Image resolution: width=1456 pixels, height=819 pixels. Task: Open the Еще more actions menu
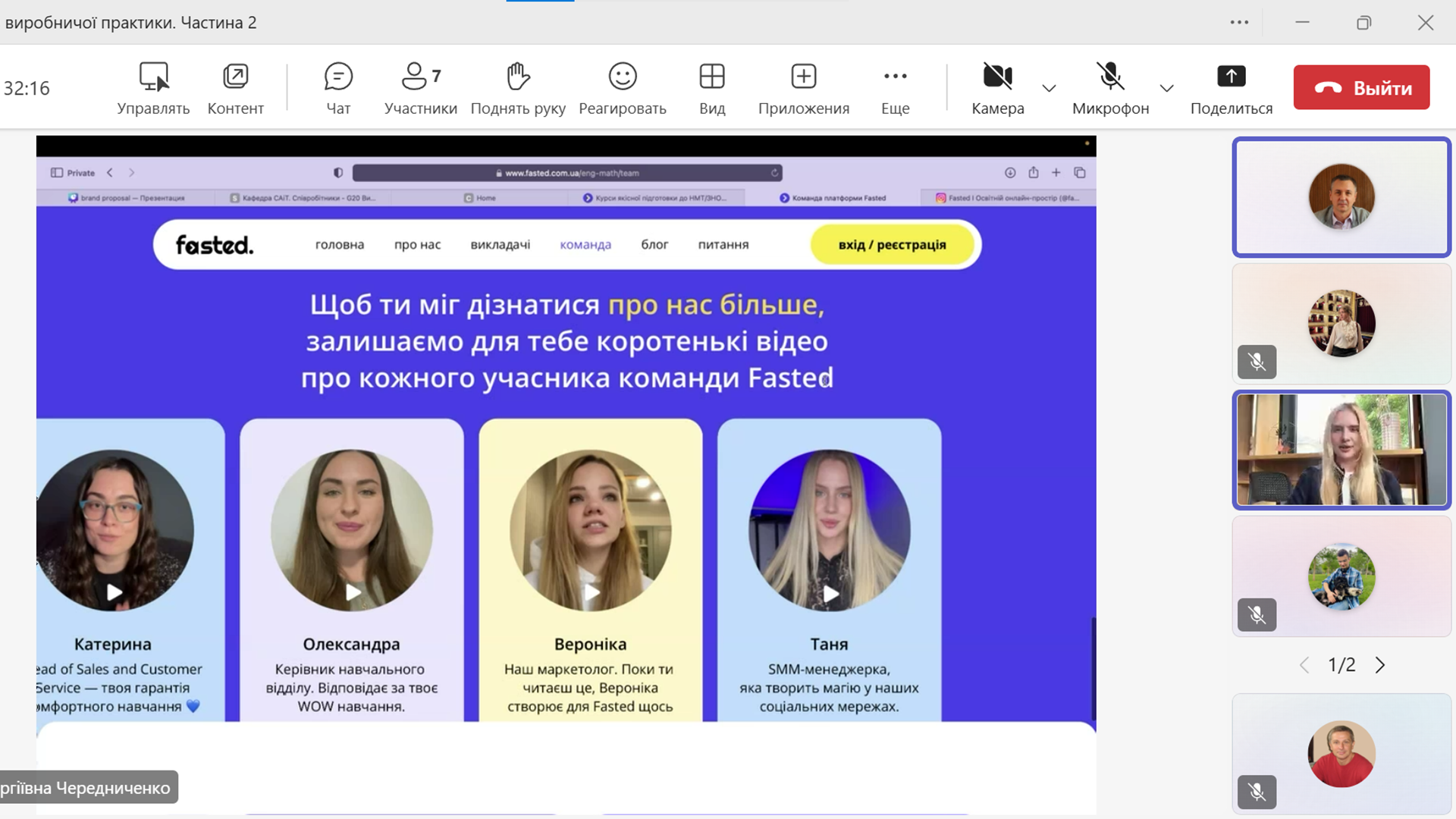coord(896,89)
